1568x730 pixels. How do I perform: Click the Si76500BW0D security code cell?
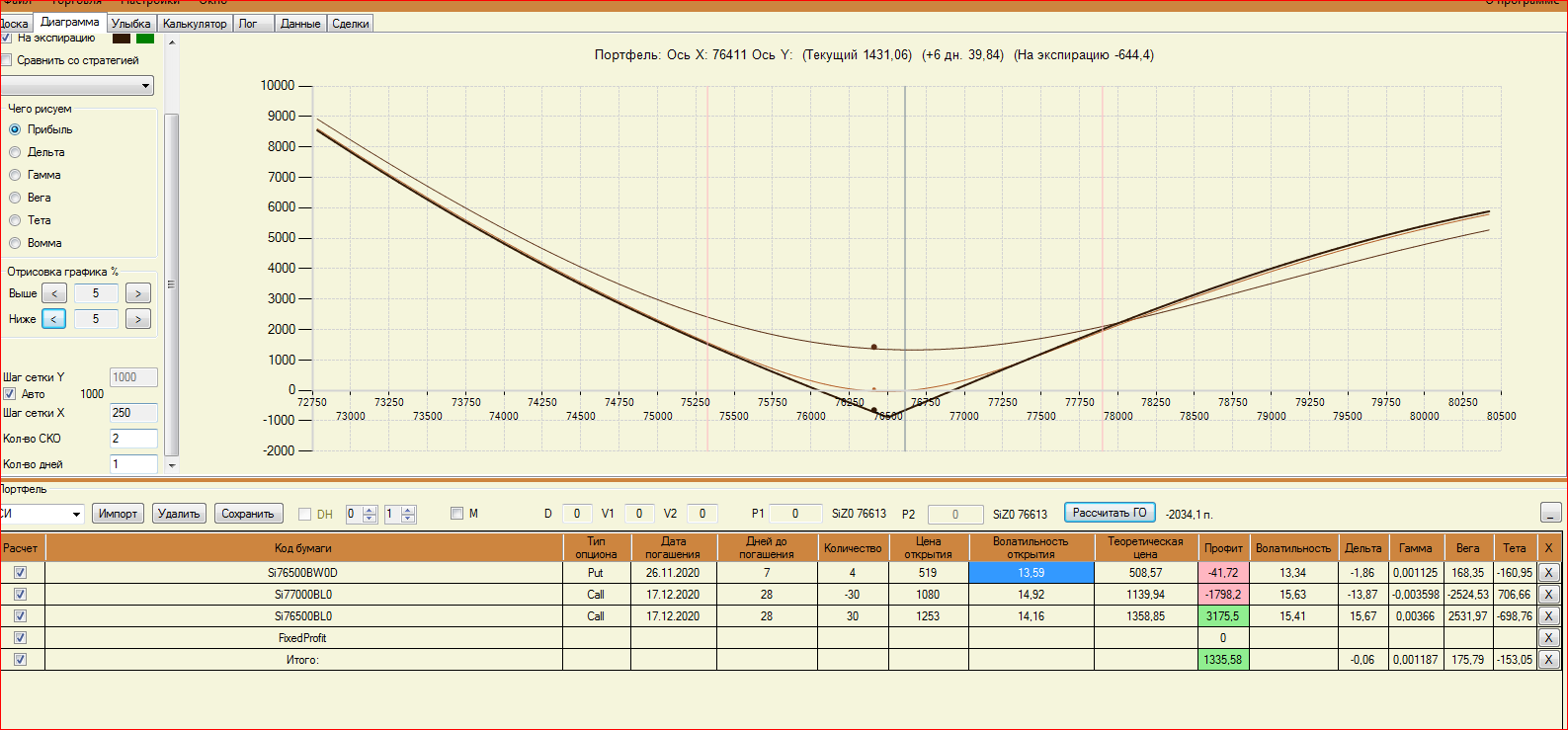pos(303,573)
